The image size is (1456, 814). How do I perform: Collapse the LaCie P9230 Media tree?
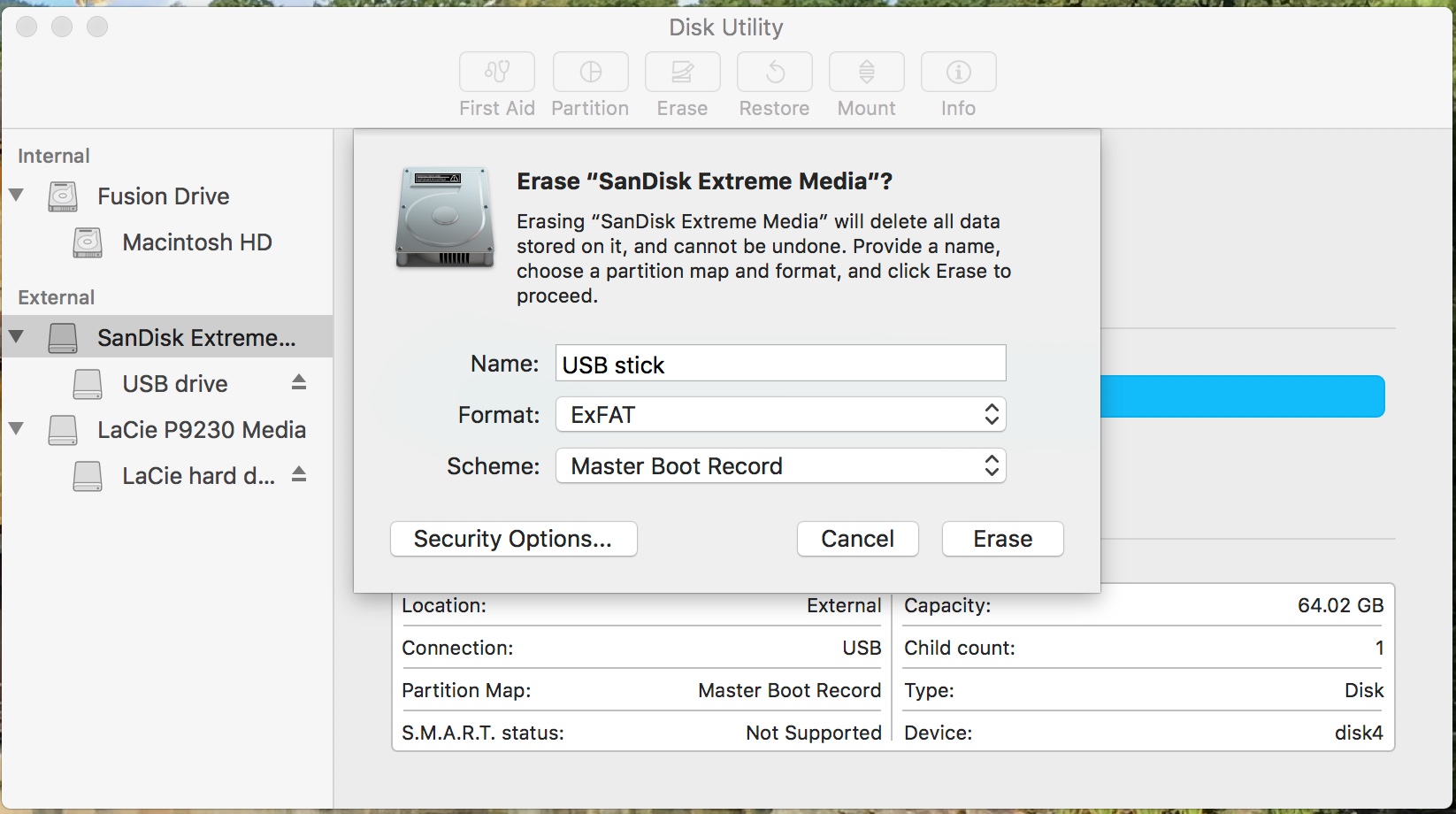point(16,428)
